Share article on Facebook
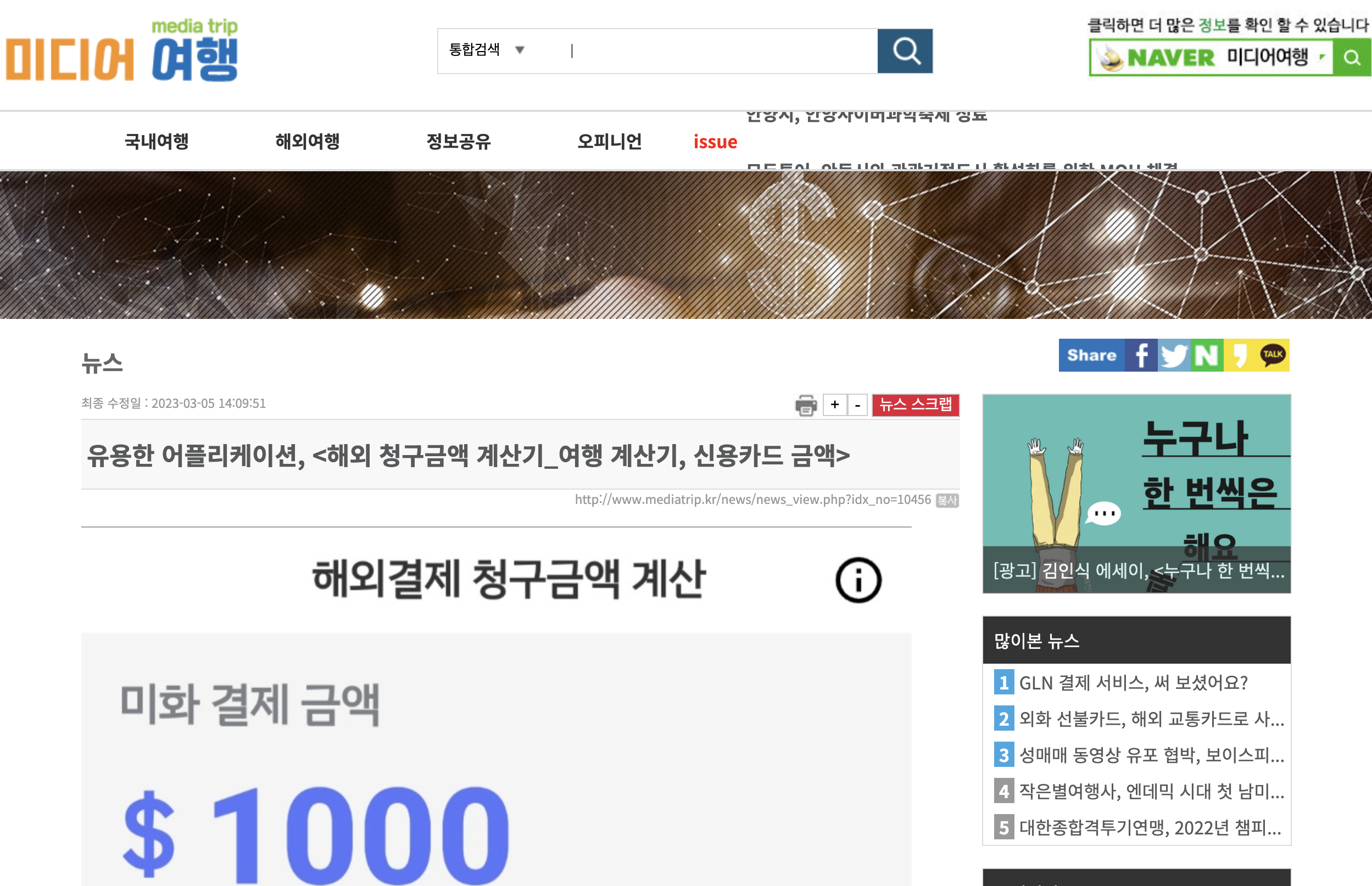This screenshot has height=886, width=1372. (1141, 355)
